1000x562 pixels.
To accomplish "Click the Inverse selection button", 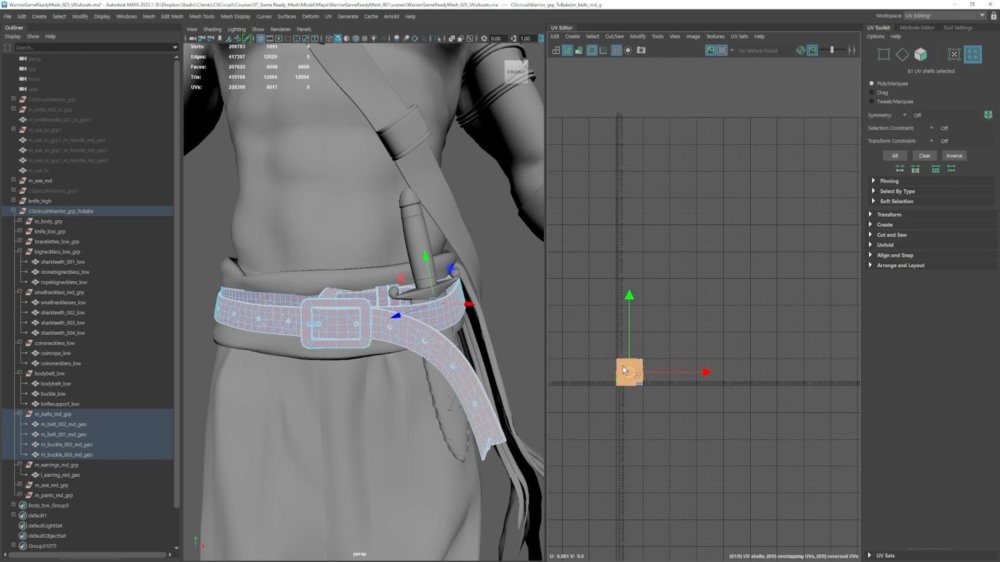I will click(x=954, y=156).
